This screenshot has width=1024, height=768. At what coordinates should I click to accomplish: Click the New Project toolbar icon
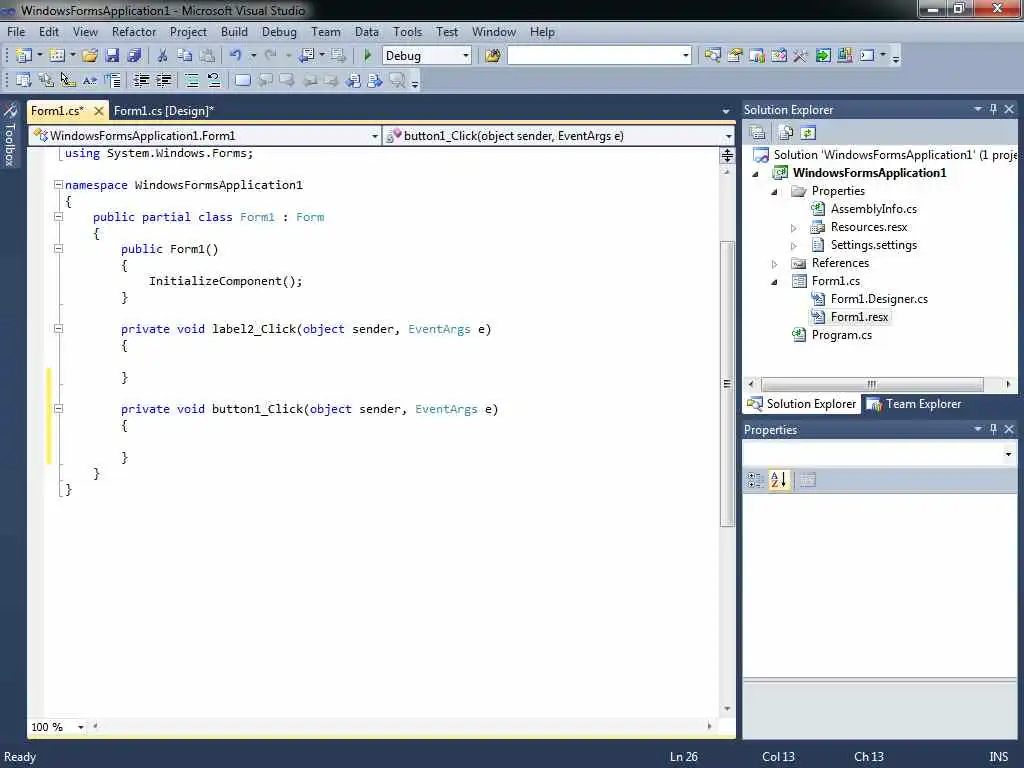(x=24, y=56)
